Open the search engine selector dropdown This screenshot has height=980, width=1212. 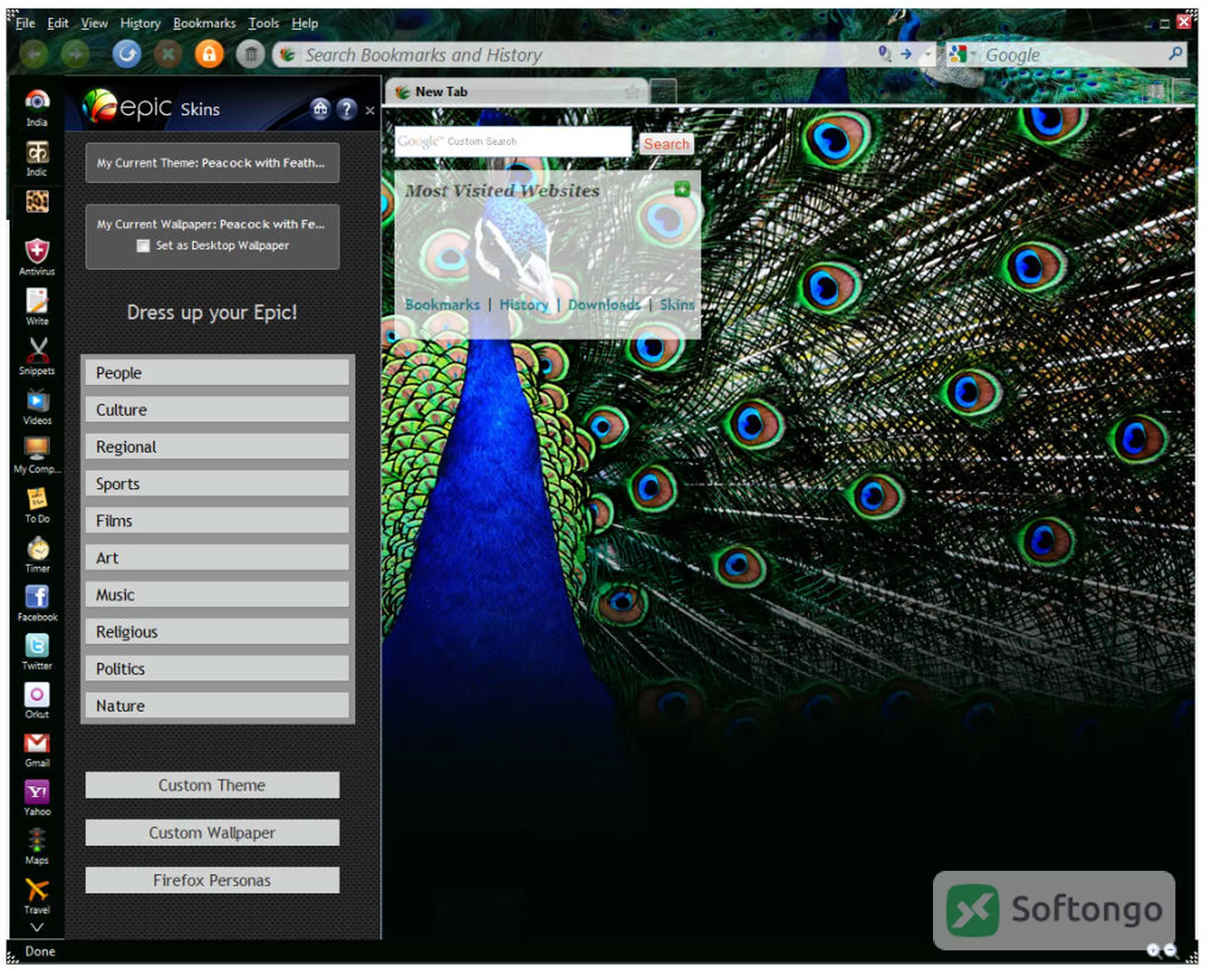click(963, 54)
